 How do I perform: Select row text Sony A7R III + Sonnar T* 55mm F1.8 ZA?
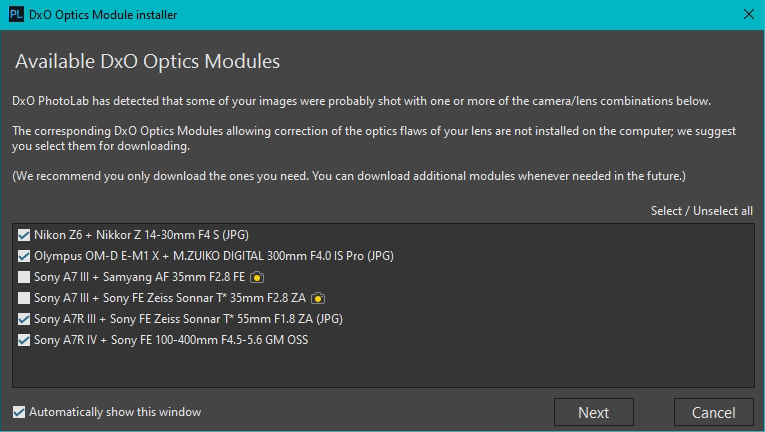pos(188,319)
